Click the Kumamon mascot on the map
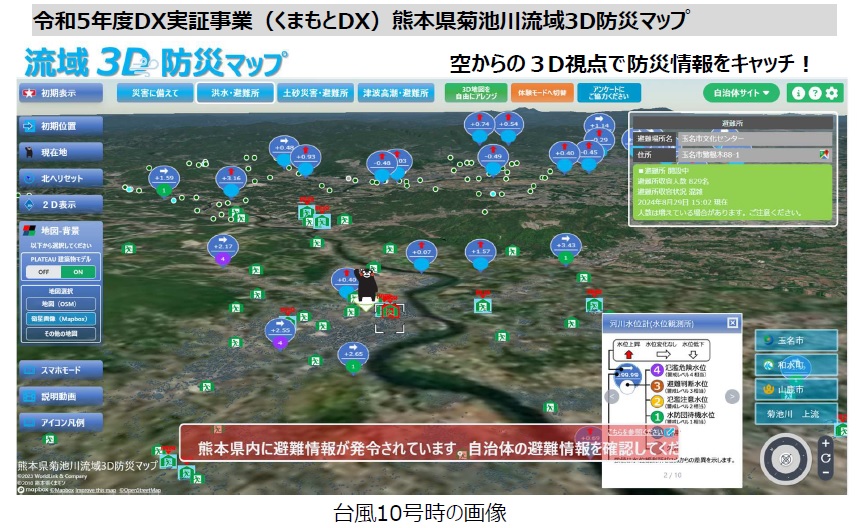Viewport: 857px width, 528px height. [366, 283]
